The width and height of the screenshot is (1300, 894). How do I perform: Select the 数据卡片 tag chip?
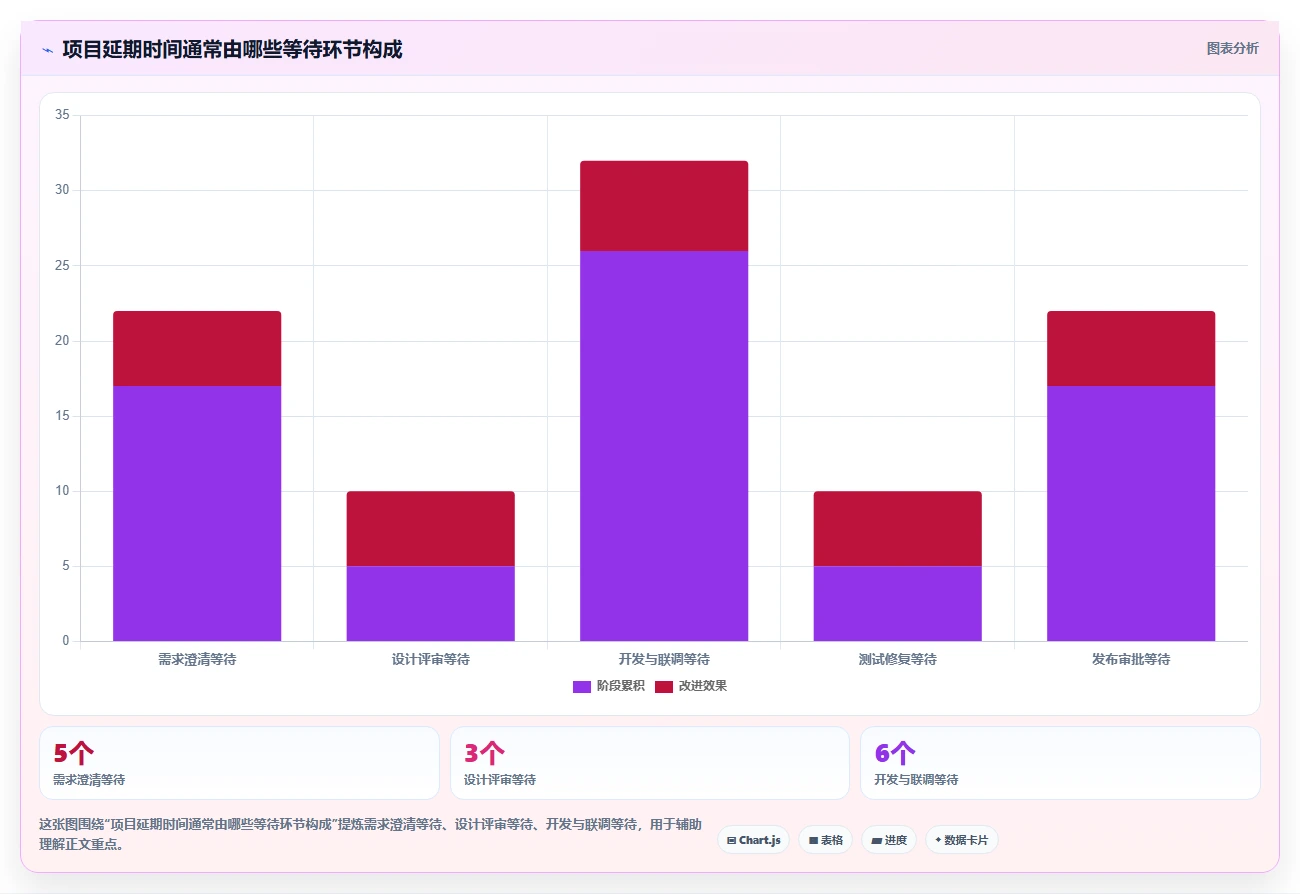(962, 840)
